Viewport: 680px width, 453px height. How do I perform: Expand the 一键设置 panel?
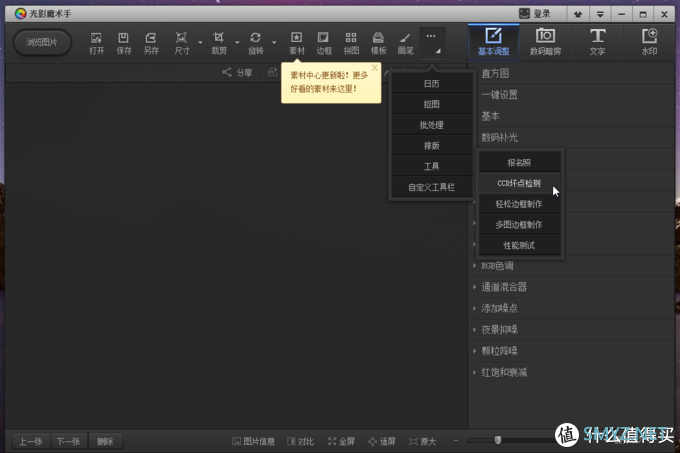click(572, 95)
